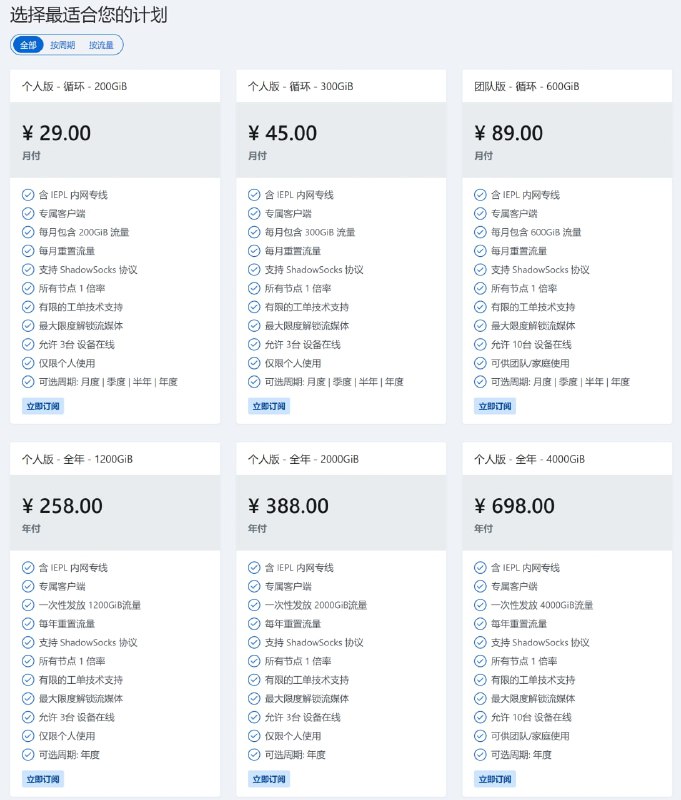681x800 pixels.
Task: Click check icon beside 含 IEPL 内网专线 in 200GiB plan
Action: point(28,195)
